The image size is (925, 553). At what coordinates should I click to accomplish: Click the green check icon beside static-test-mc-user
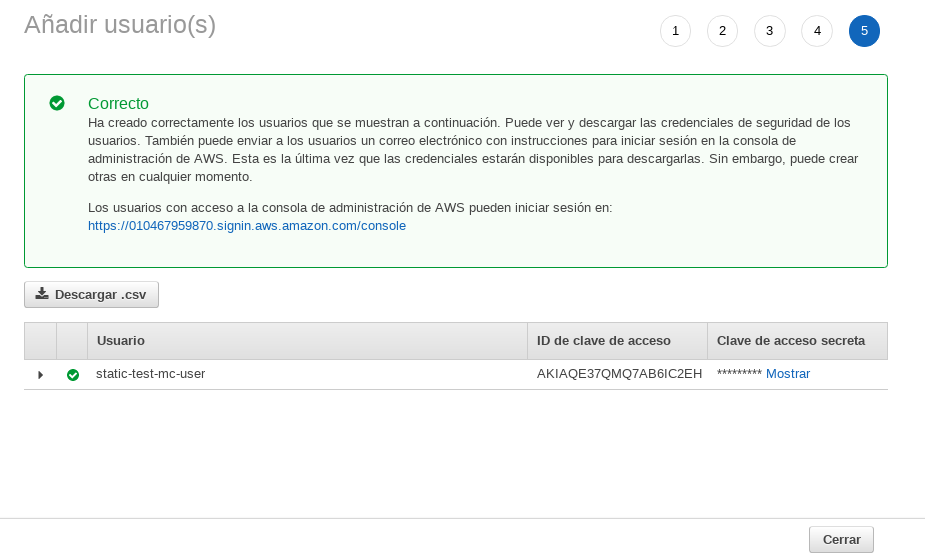coord(73,375)
